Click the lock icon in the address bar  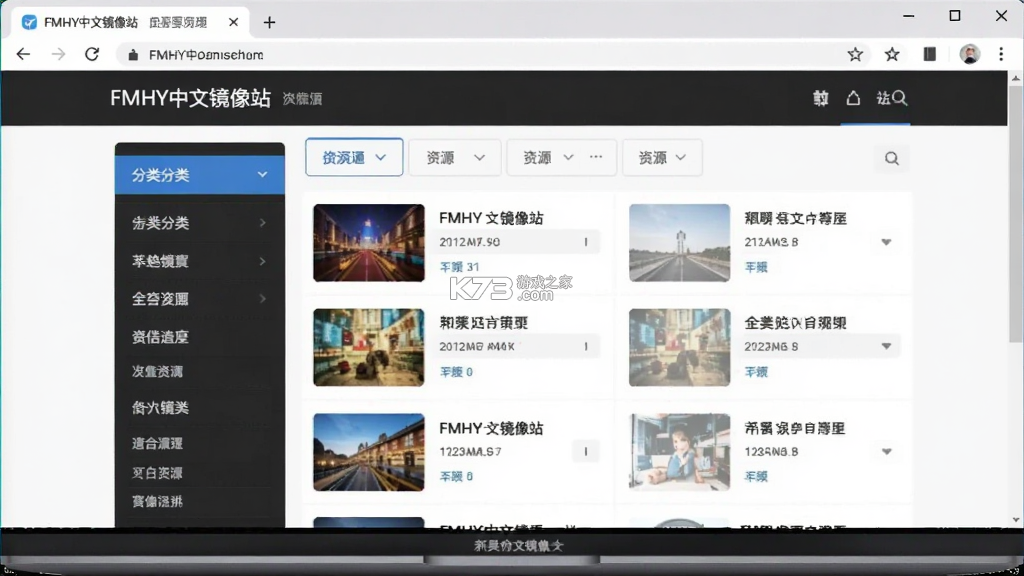click(133, 55)
